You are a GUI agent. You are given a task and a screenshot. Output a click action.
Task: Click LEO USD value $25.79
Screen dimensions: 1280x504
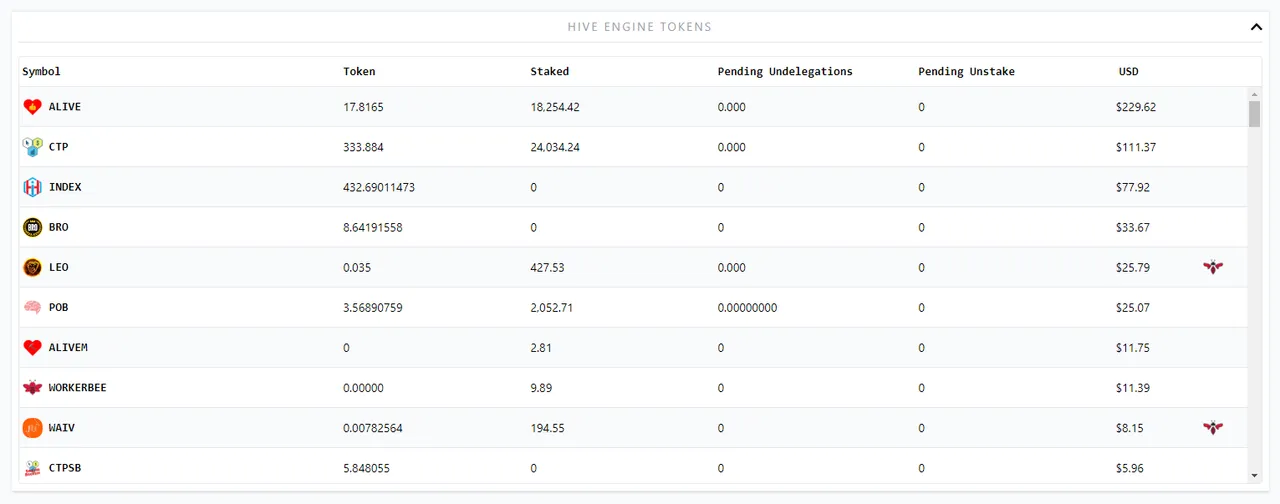[x=1133, y=267]
